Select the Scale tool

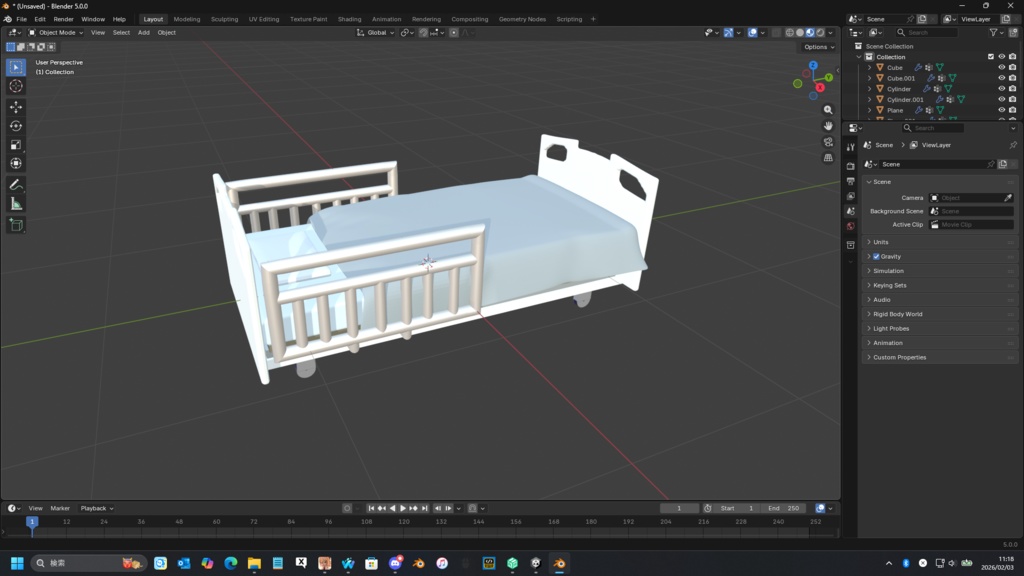15,145
